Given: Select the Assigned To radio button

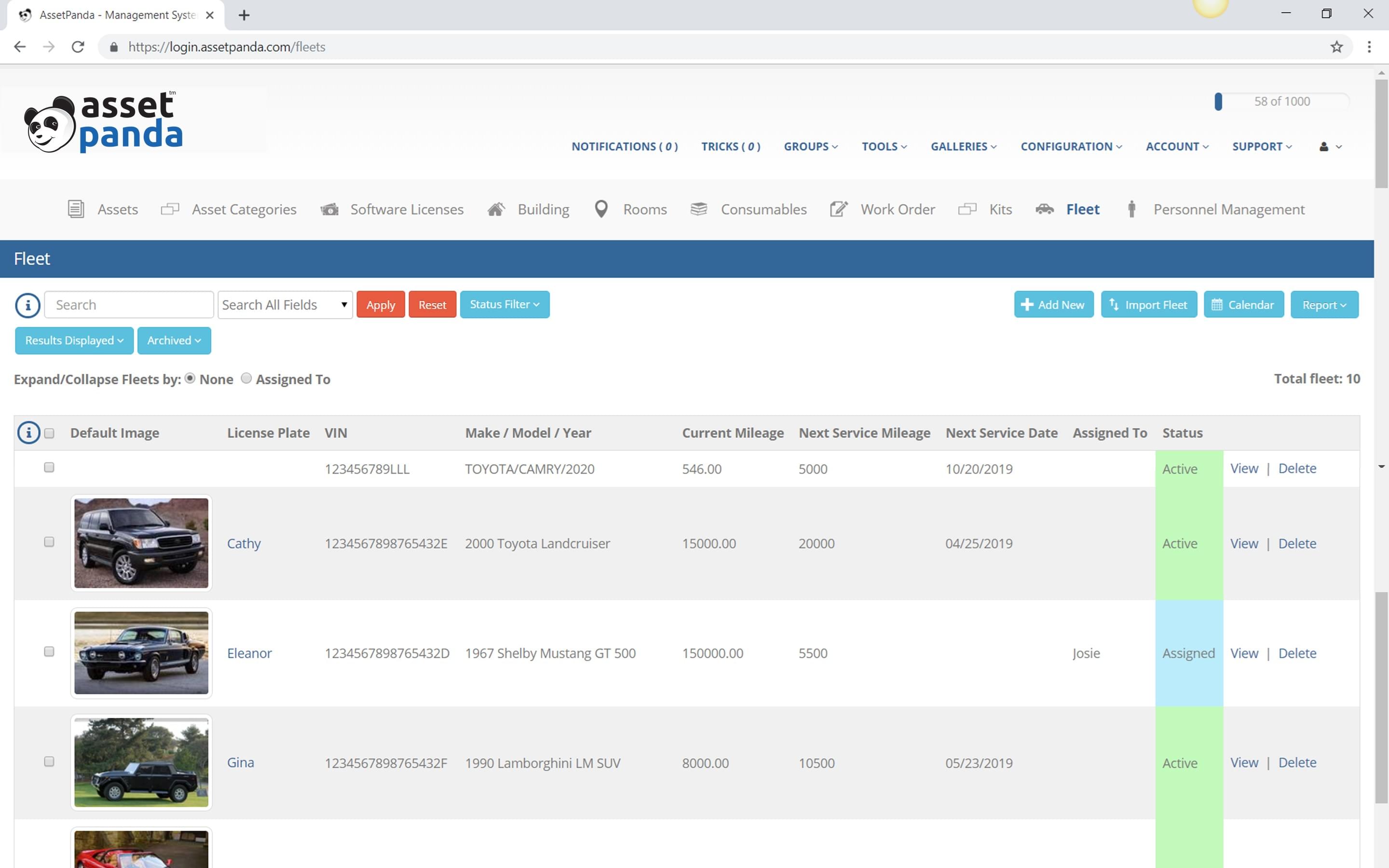Looking at the screenshot, I should pyautogui.click(x=246, y=379).
